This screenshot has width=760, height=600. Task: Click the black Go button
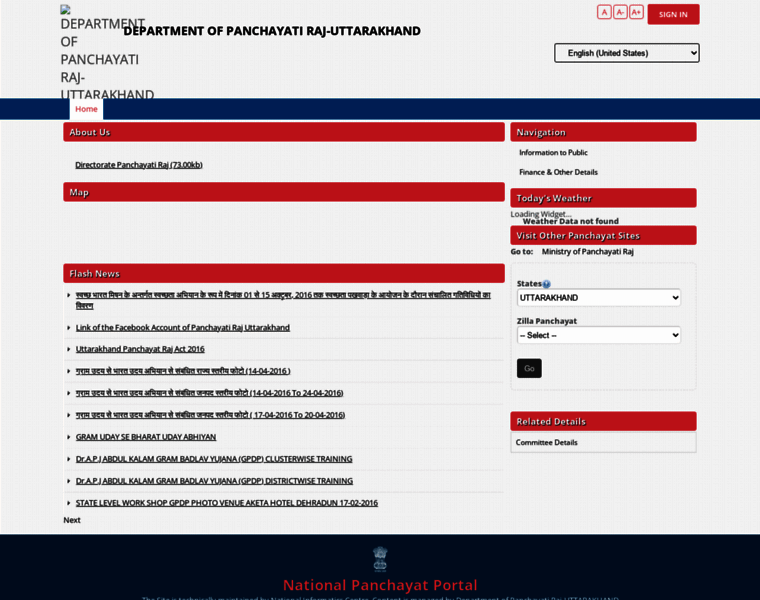click(529, 368)
